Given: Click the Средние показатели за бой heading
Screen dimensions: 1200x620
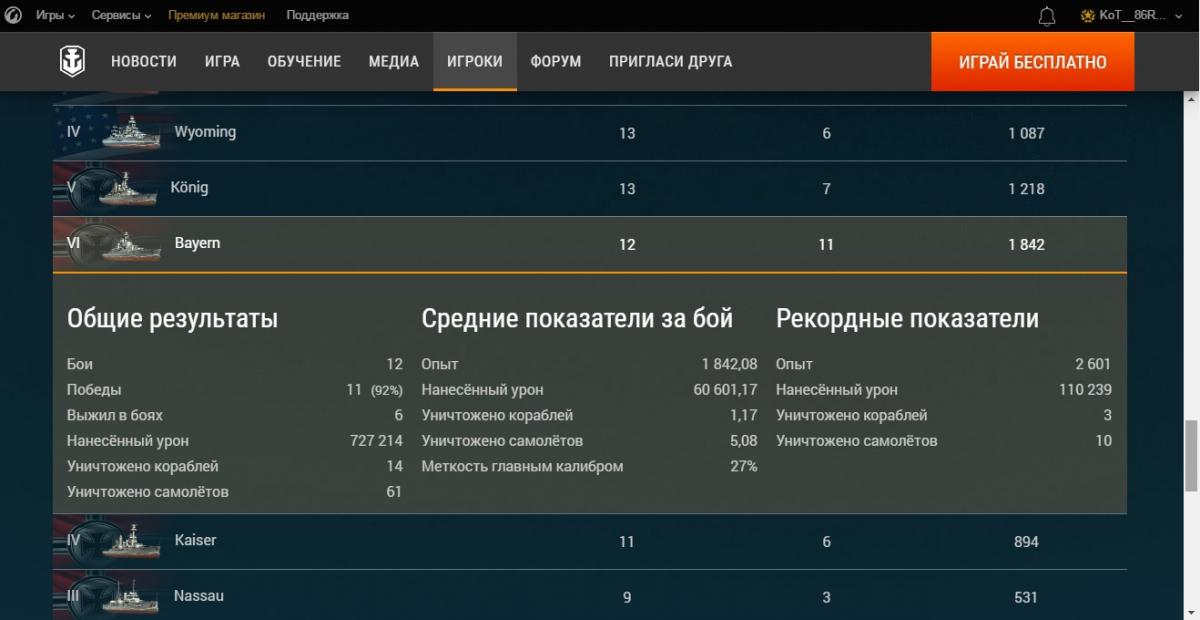Looking at the screenshot, I should coord(577,319).
